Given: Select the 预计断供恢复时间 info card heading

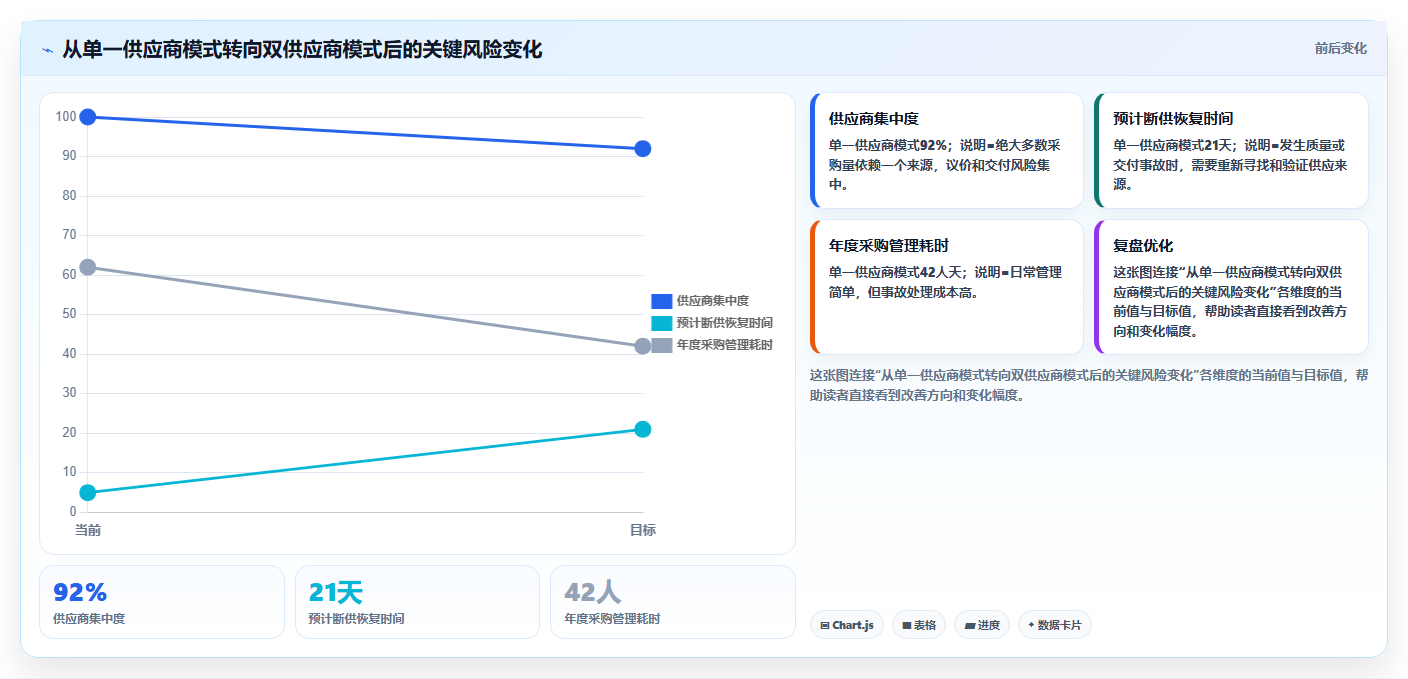Looking at the screenshot, I should point(1173,118).
